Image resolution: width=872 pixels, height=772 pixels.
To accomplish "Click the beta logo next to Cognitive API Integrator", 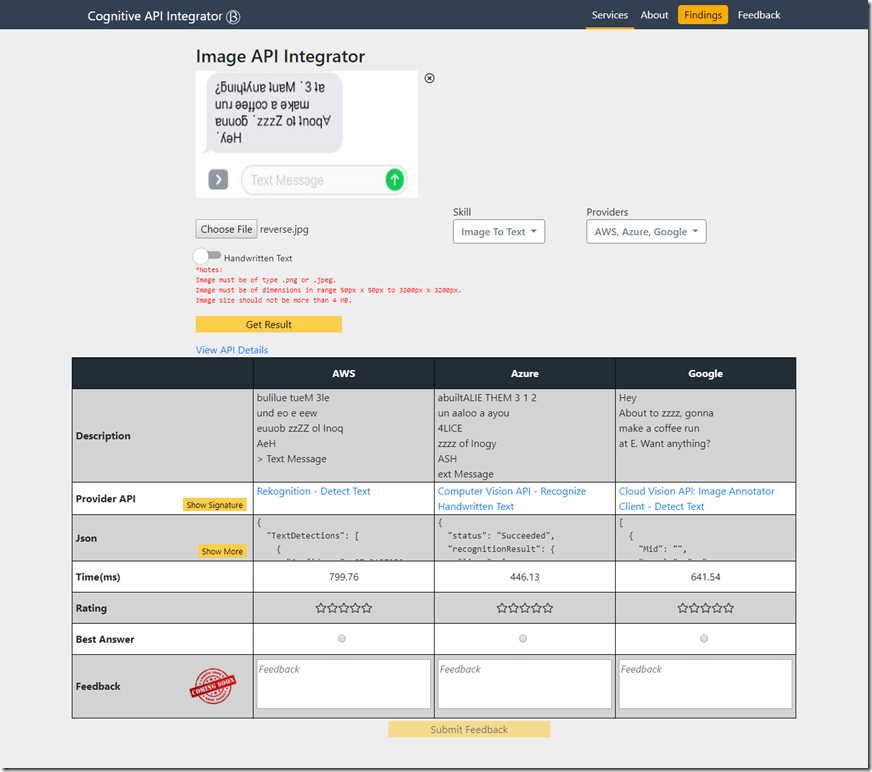I will [x=233, y=16].
